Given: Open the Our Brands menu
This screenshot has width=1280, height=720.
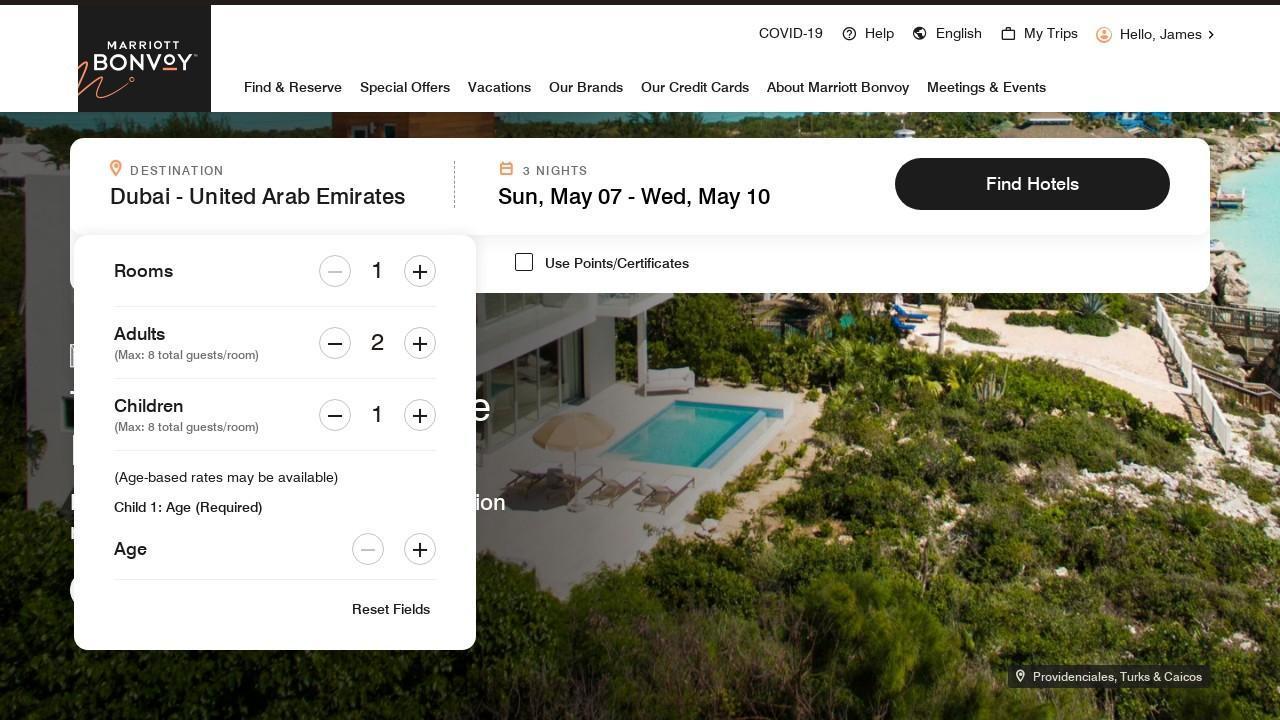Looking at the screenshot, I should click(x=586, y=87).
